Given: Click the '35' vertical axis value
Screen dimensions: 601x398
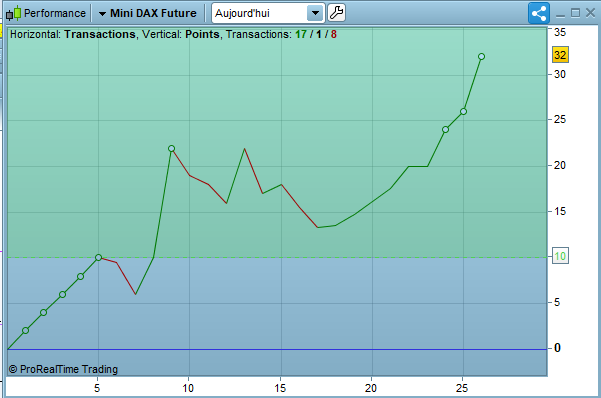Looking at the screenshot, I should point(560,32).
